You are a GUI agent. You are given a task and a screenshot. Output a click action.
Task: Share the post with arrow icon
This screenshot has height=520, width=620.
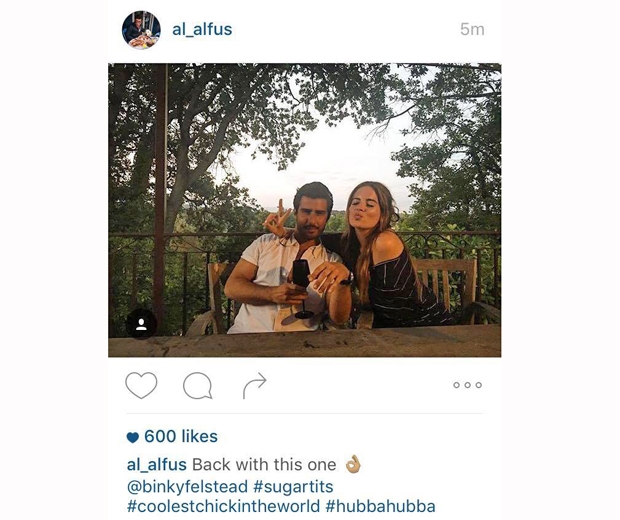pyautogui.click(x=254, y=385)
